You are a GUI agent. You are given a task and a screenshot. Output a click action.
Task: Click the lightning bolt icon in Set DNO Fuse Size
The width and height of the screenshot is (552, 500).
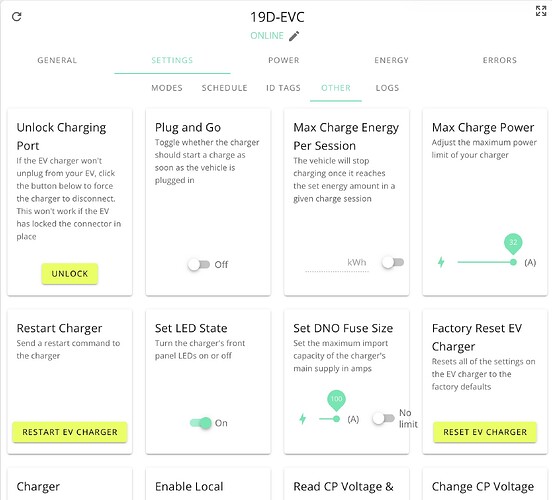(x=302, y=419)
